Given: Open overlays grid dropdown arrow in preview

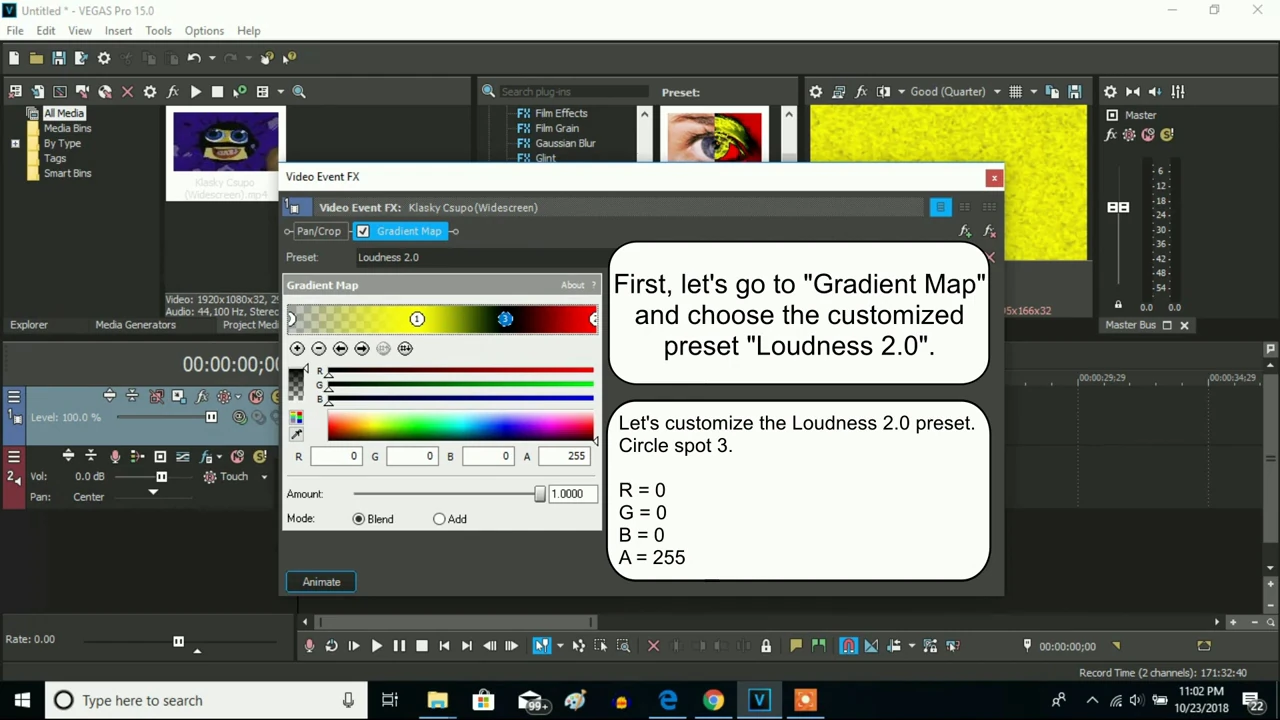Looking at the screenshot, I should pyautogui.click(x=1033, y=92).
